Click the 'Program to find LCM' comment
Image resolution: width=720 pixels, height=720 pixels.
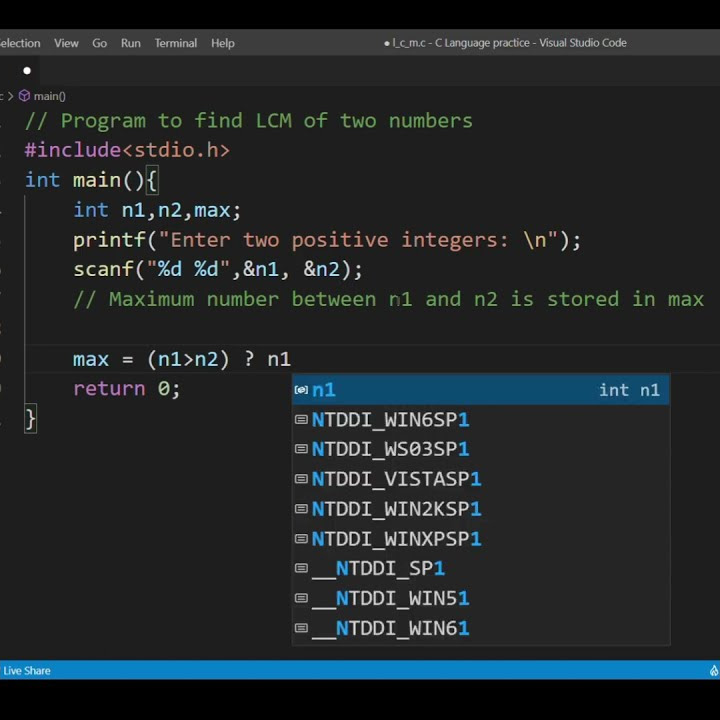(248, 121)
